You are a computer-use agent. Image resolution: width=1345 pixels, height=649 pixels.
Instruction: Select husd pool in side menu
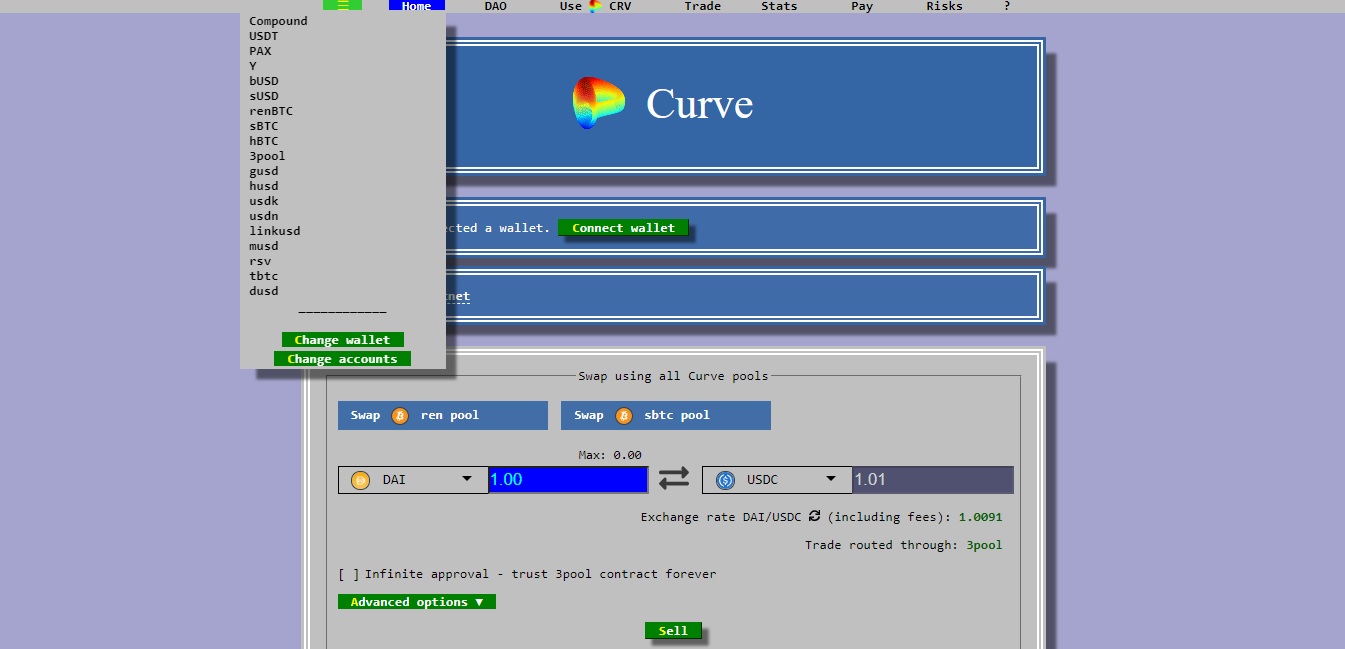tap(264, 186)
